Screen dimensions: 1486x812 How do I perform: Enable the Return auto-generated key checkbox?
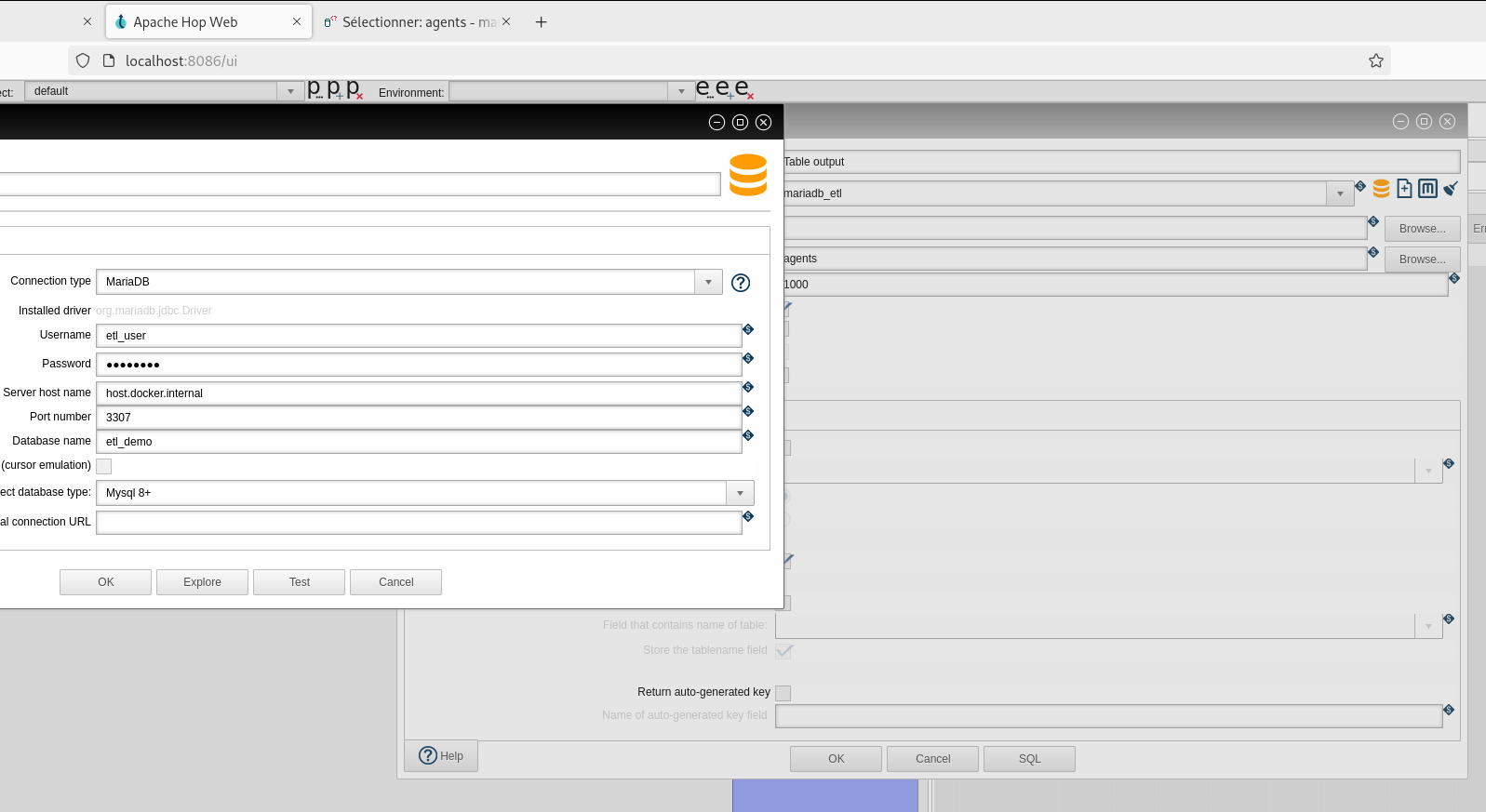783,693
